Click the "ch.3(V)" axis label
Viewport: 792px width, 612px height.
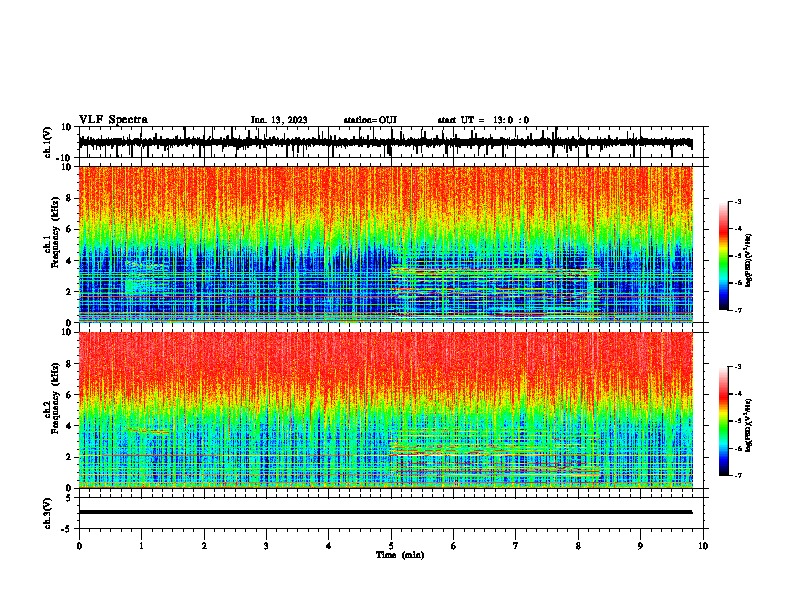pos(48,513)
